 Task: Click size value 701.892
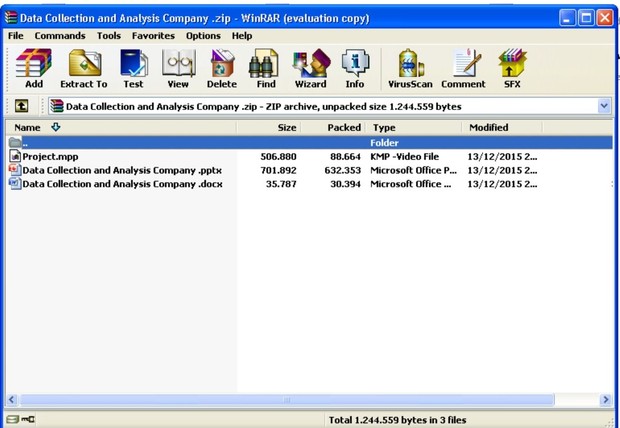pyautogui.click(x=278, y=170)
